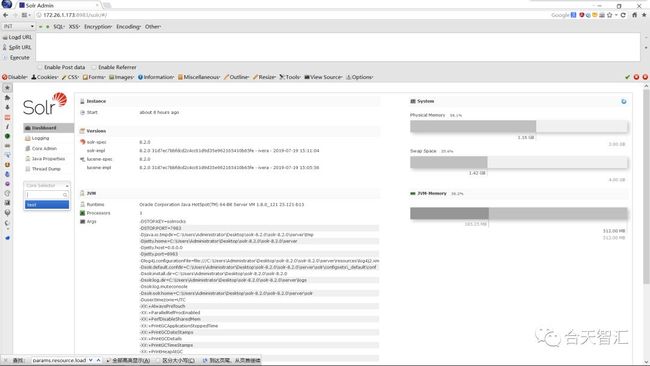This screenshot has height=366, width=650.
Task: Open Java Properties in Solr sidebar
Action: (49, 159)
